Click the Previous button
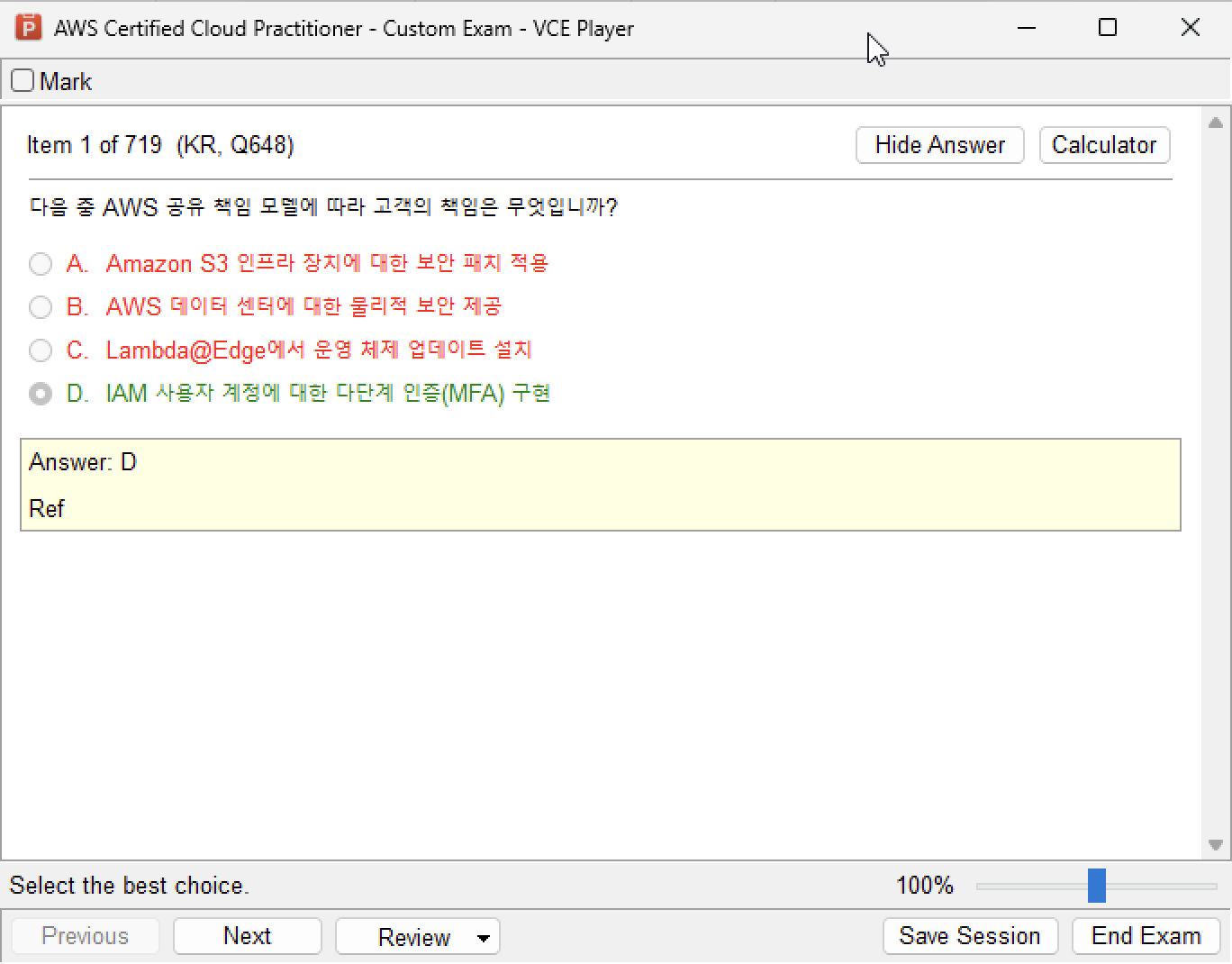Image resolution: width=1232 pixels, height=964 pixels. (86, 936)
